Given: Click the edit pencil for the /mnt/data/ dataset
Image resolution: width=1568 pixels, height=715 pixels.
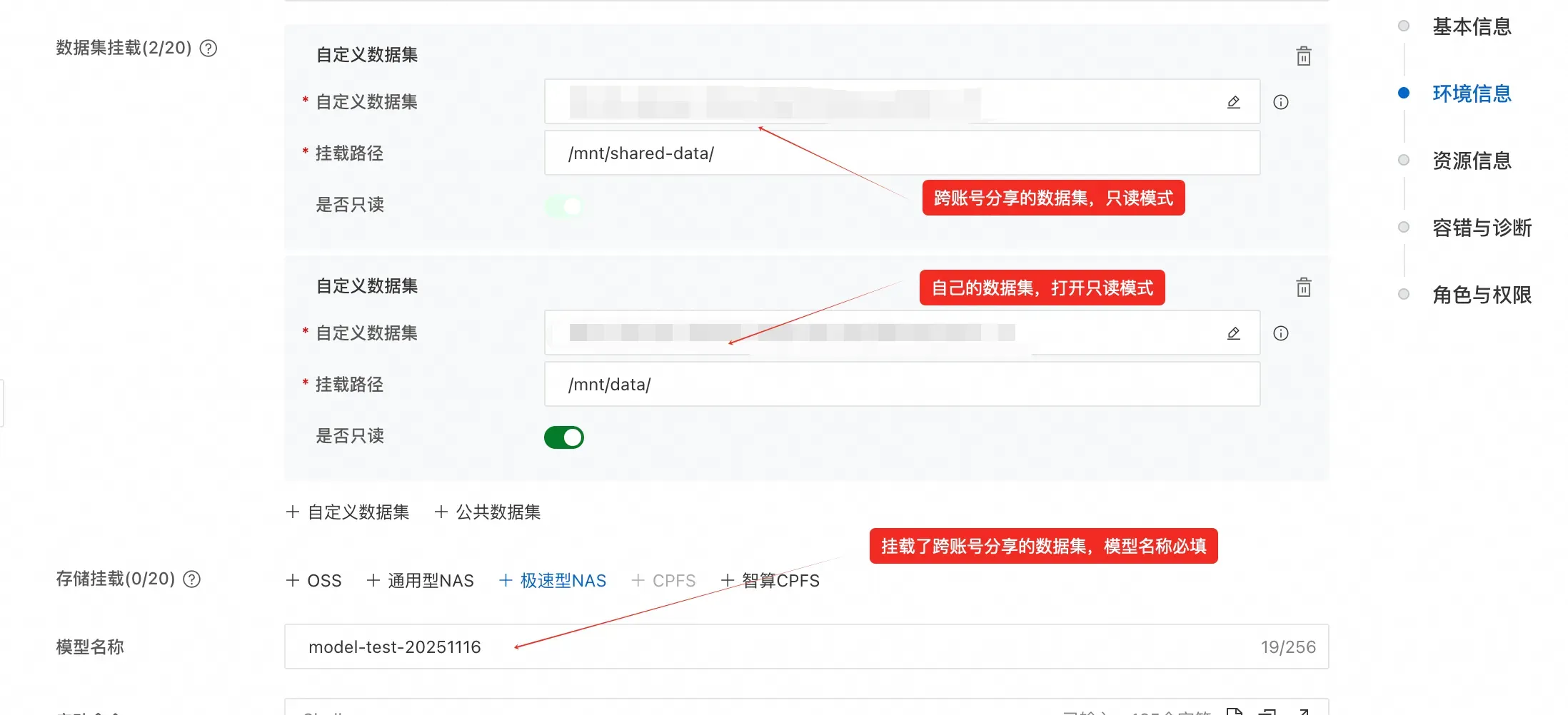Looking at the screenshot, I should point(1234,333).
